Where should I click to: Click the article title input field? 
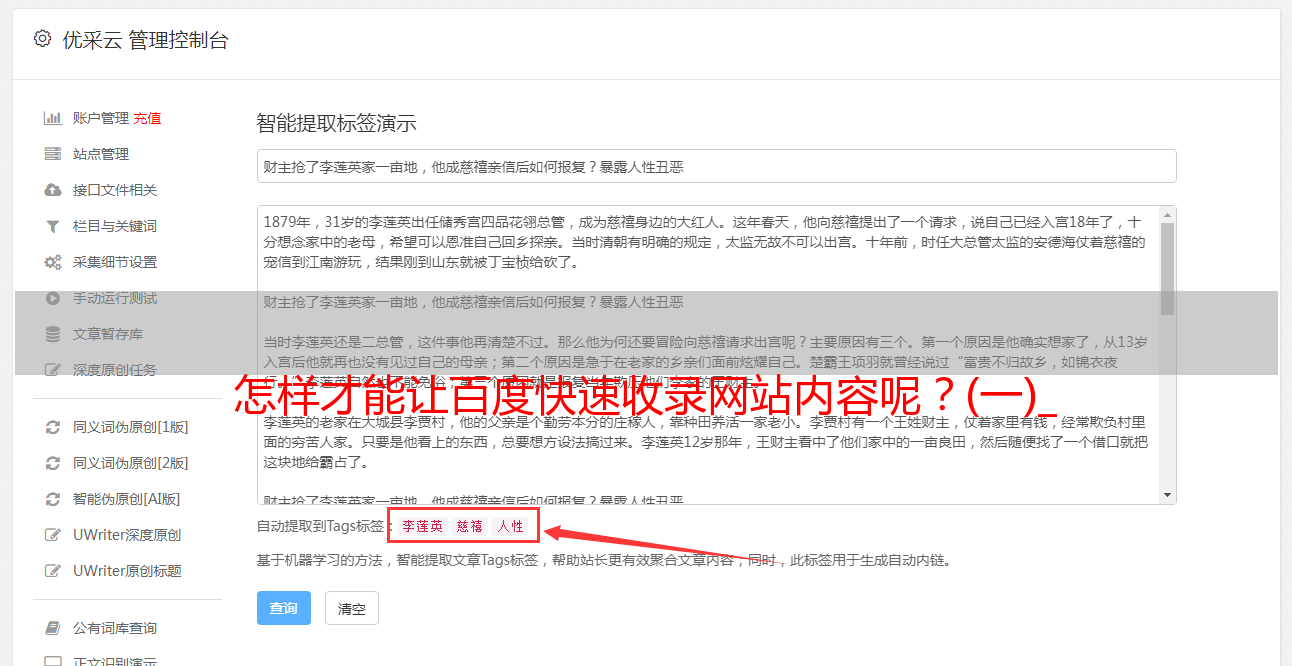point(716,166)
